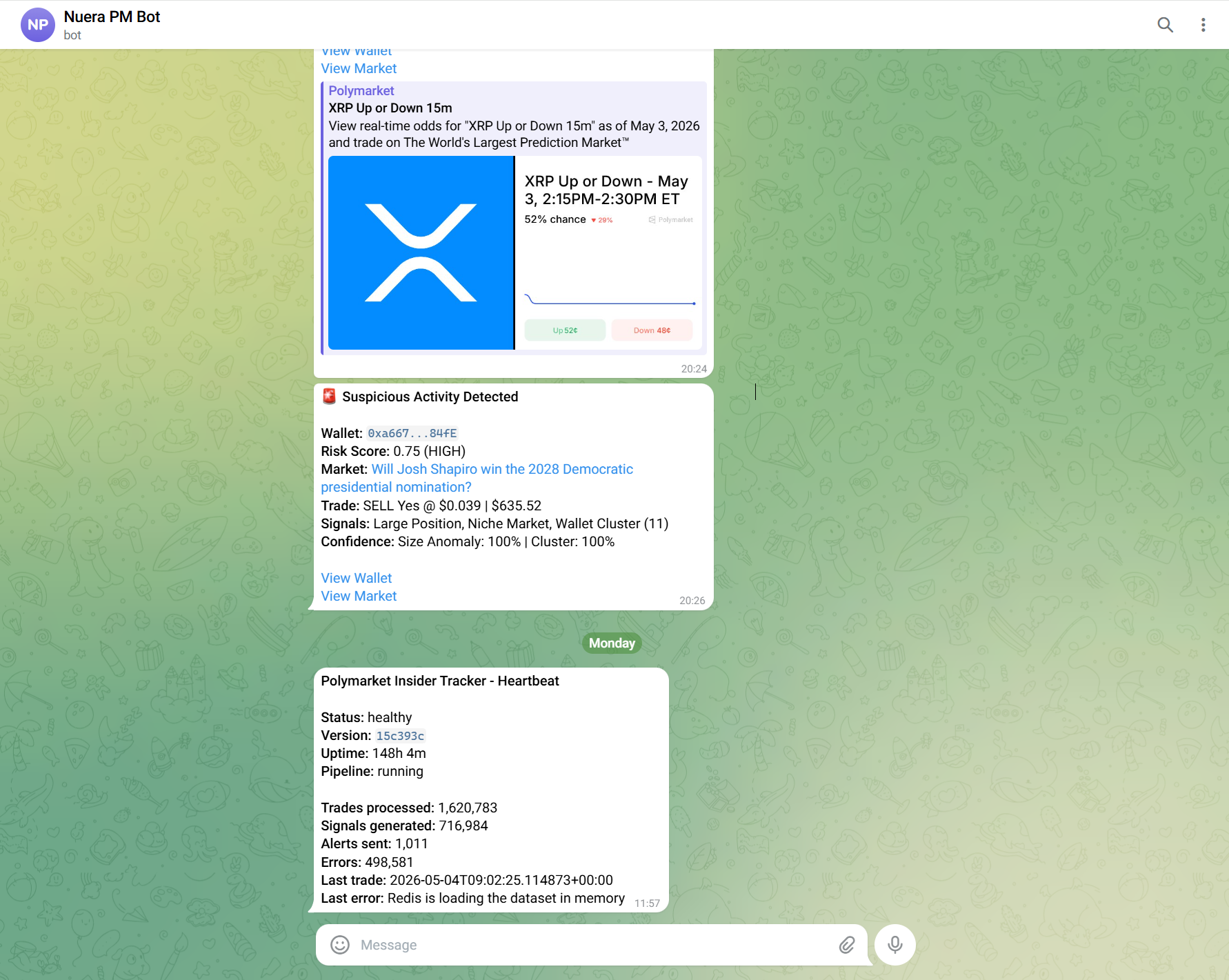Image resolution: width=1229 pixels, height=980 pixels.
Task: Click the "Suspicious Activity Detected" heading
Action: point(430,397)
